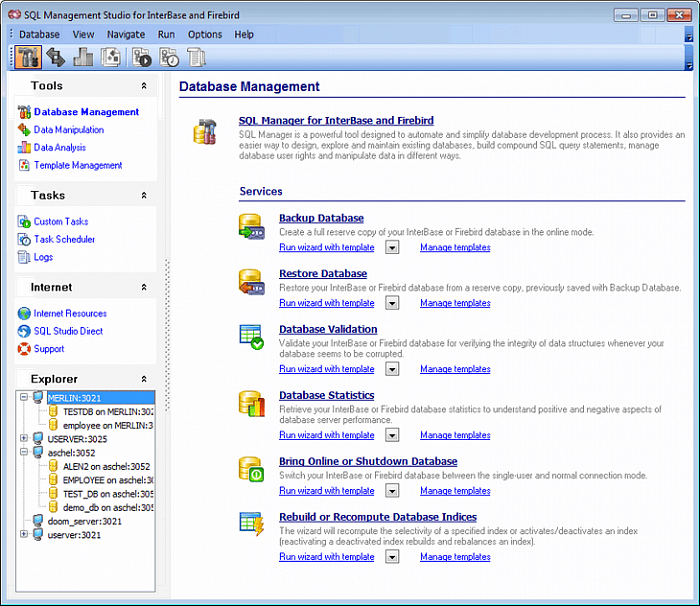
Task: Click the Database Validation heading link
Action: pyautogui.click(x=328, y=330)
